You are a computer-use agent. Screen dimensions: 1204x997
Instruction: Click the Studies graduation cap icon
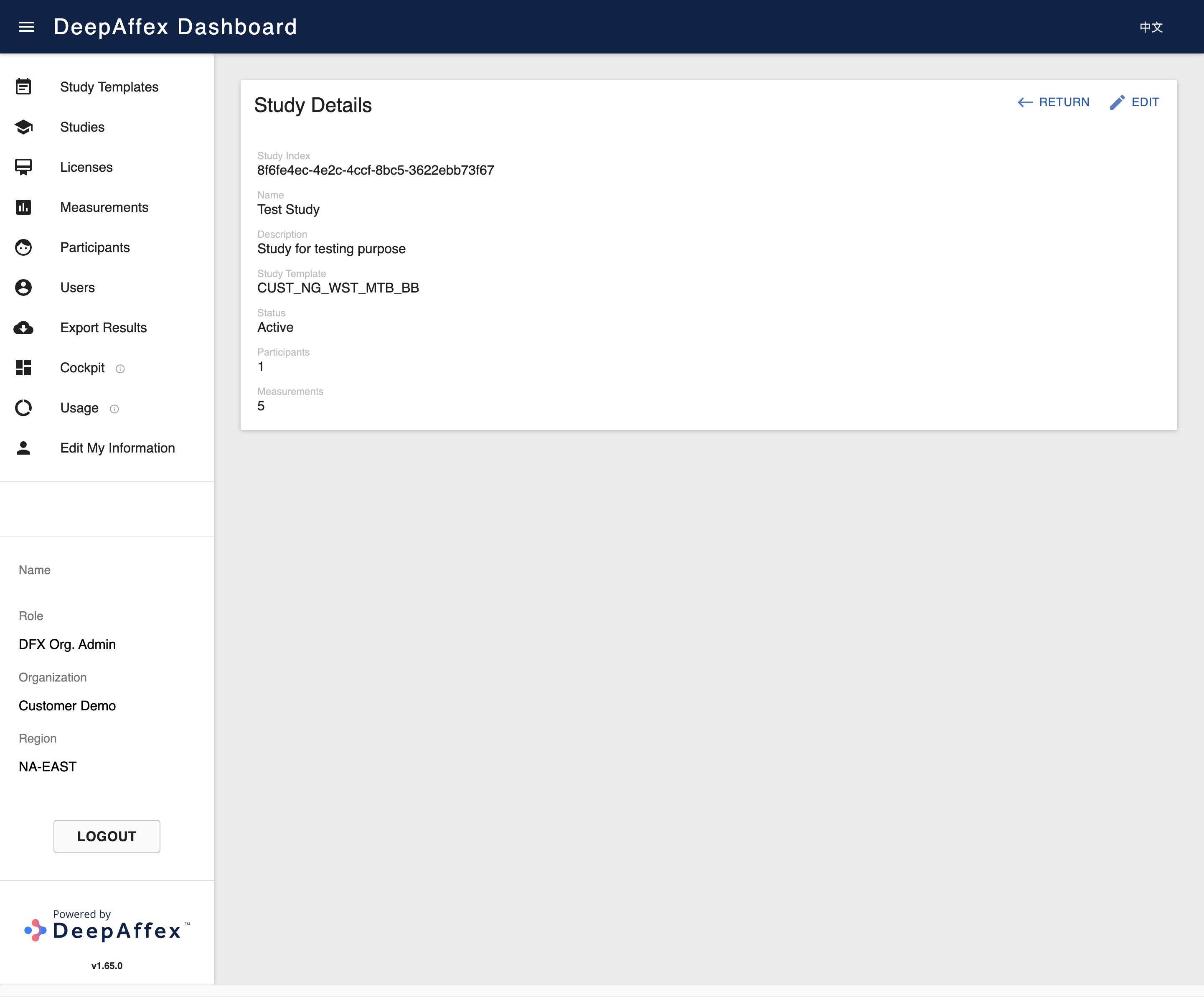click(23, 127)
